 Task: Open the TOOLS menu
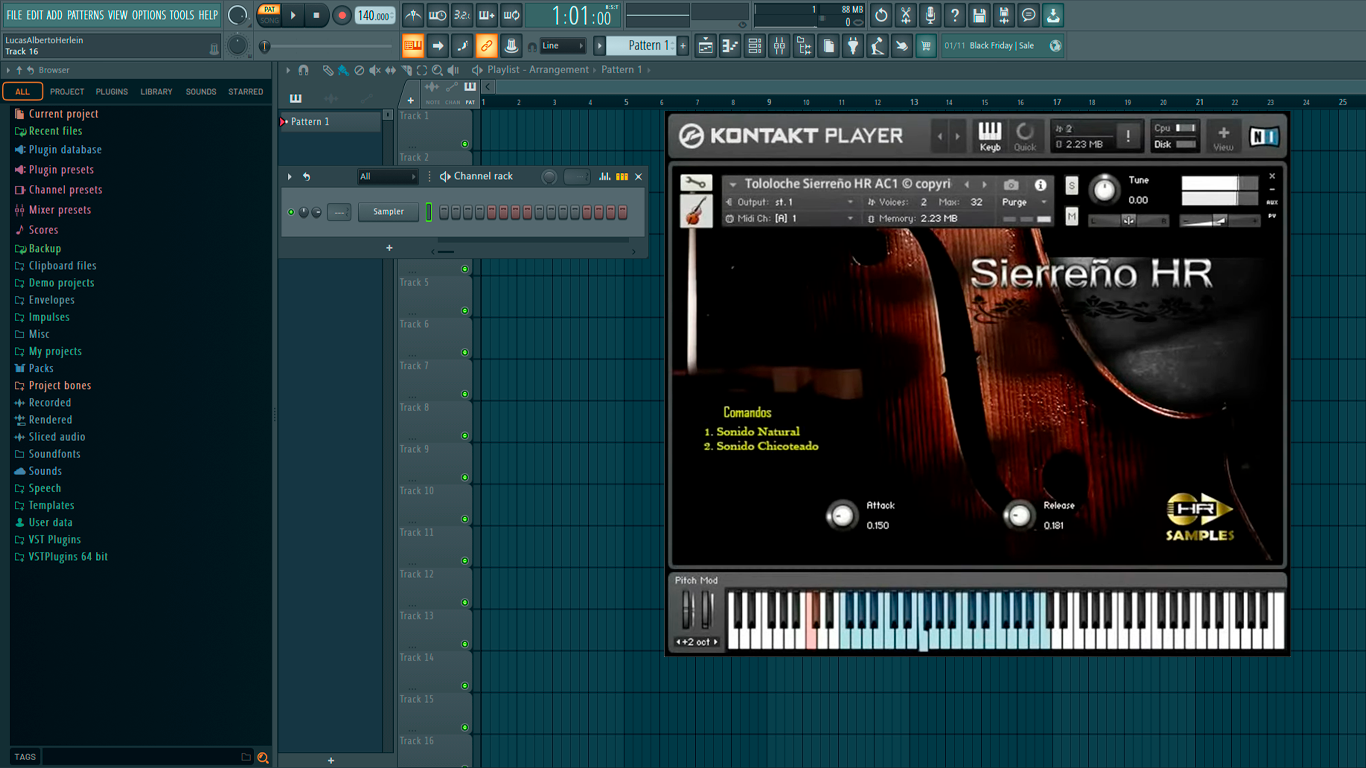(182, 15)
